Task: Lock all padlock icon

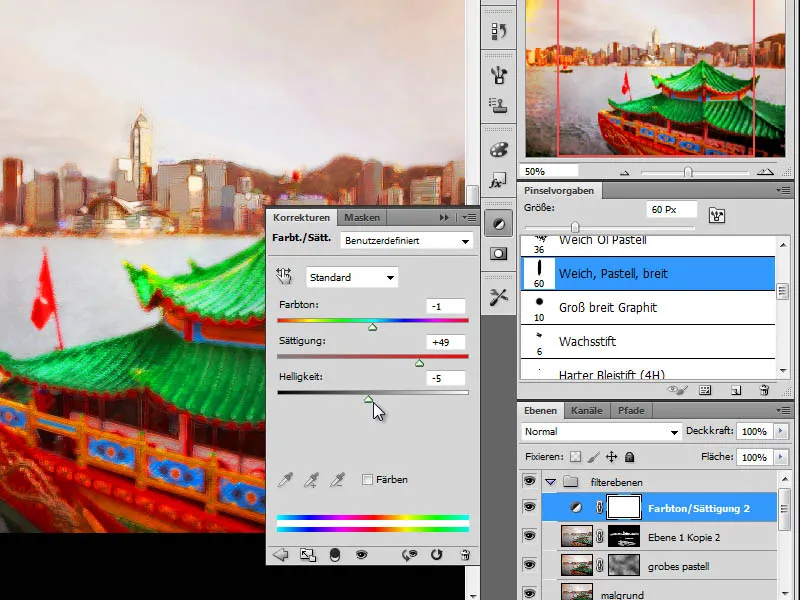Action: coord(630,457)
